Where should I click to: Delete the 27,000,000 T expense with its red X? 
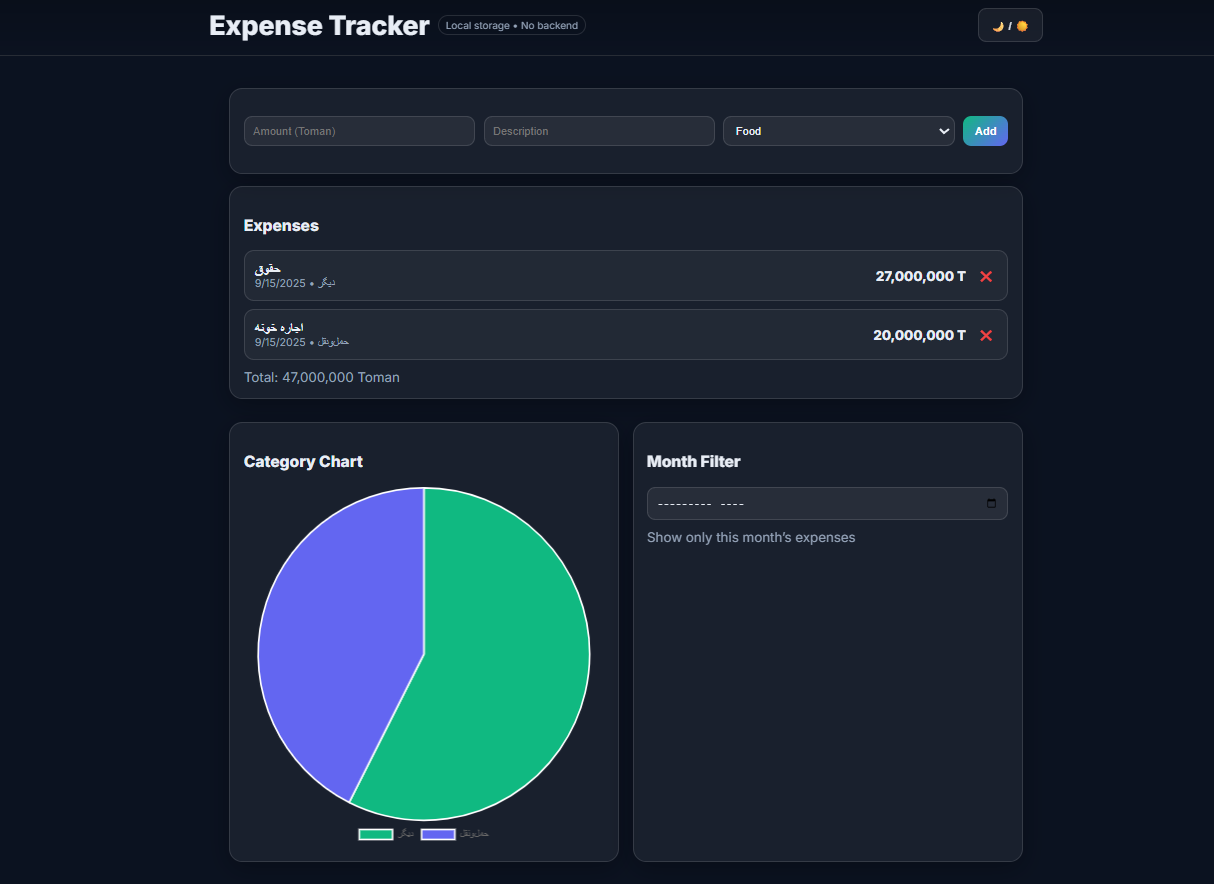(986, 276)
